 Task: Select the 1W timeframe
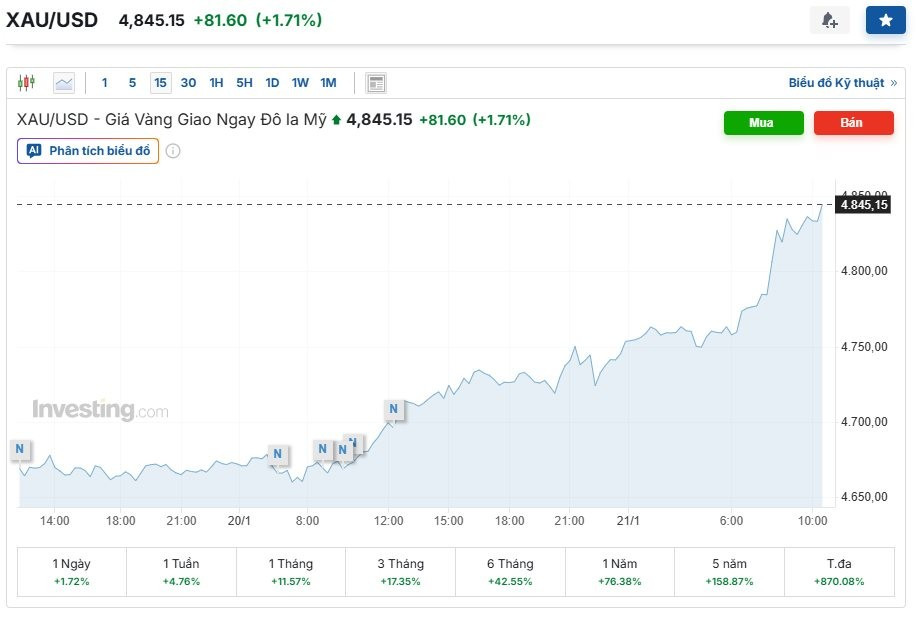[300, 83]
